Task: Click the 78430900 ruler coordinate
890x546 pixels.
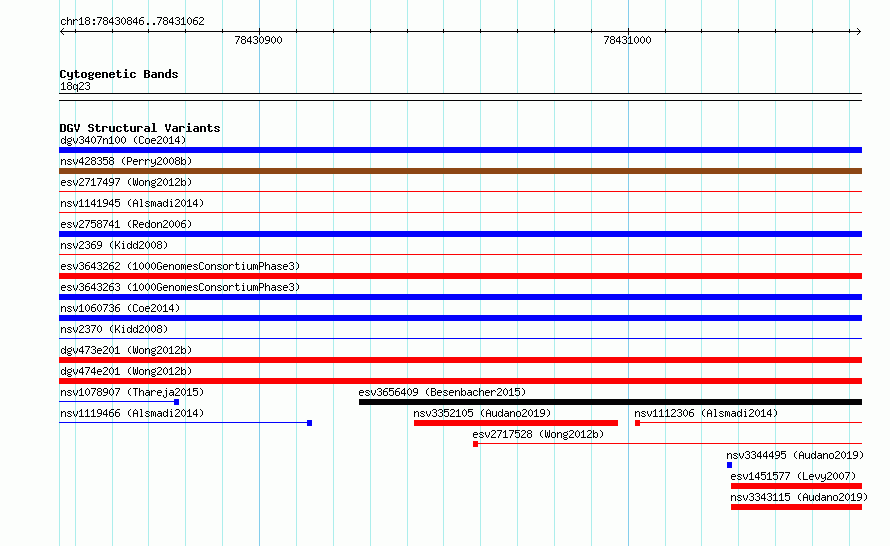Action: (x=258, y=40)
